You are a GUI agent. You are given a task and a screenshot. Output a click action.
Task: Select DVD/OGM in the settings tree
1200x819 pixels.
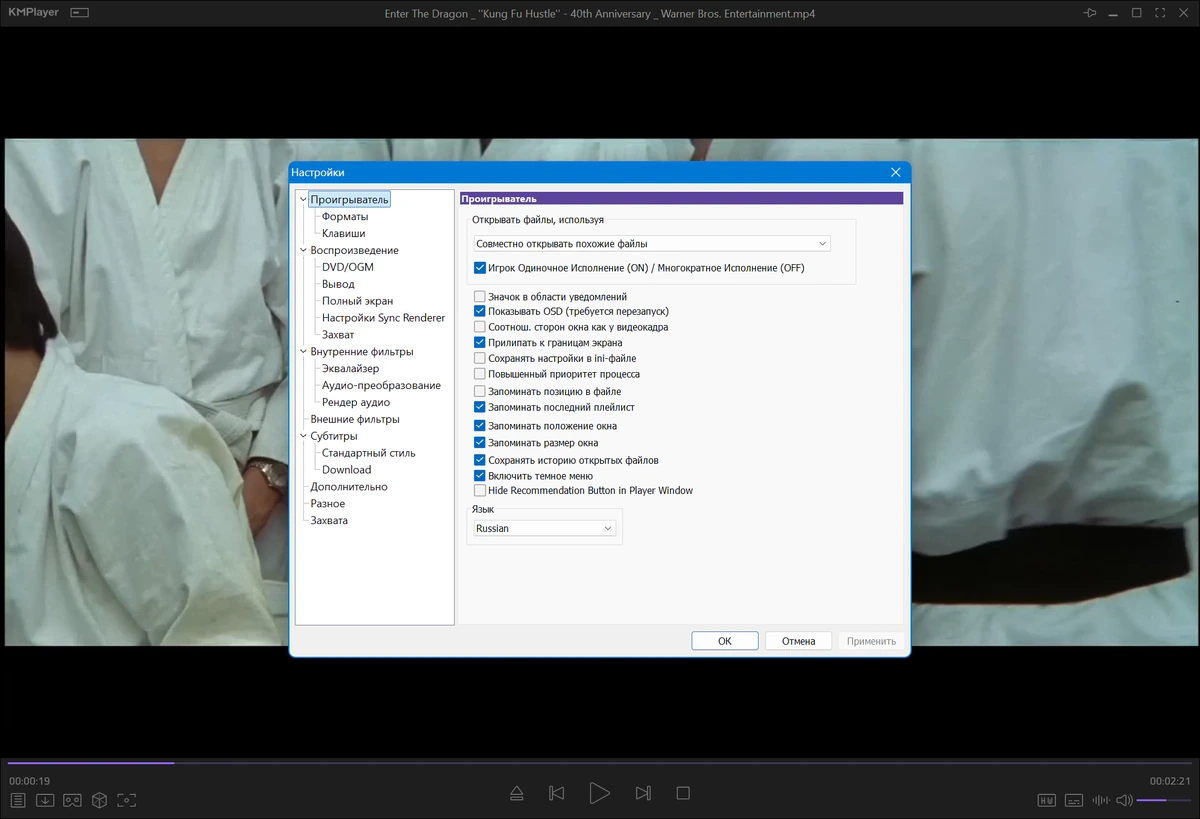tap(347, 267)
